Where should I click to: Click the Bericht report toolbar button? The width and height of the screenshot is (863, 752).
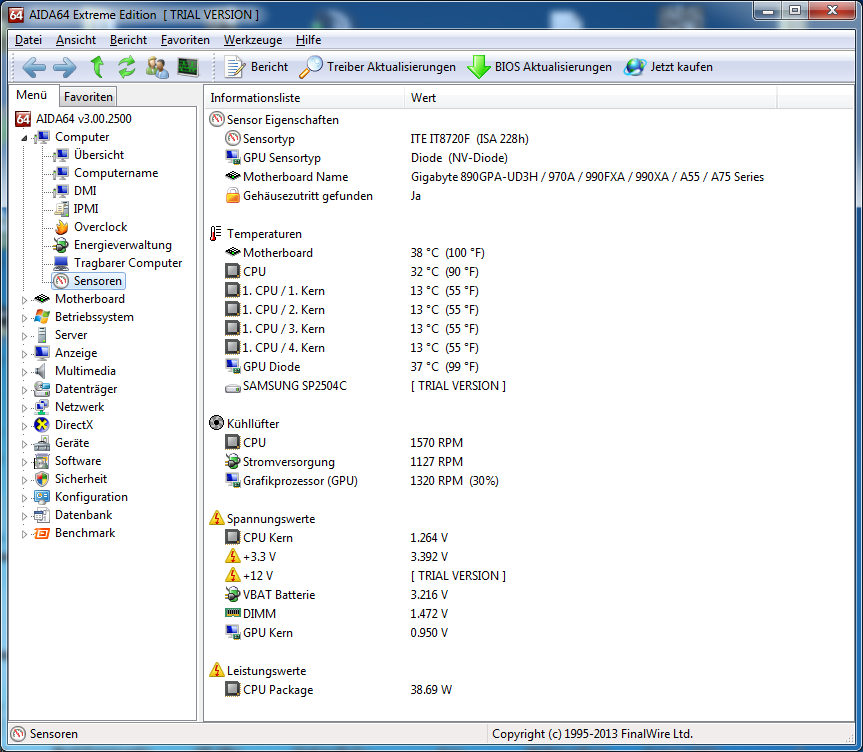[x=256, y=67]
